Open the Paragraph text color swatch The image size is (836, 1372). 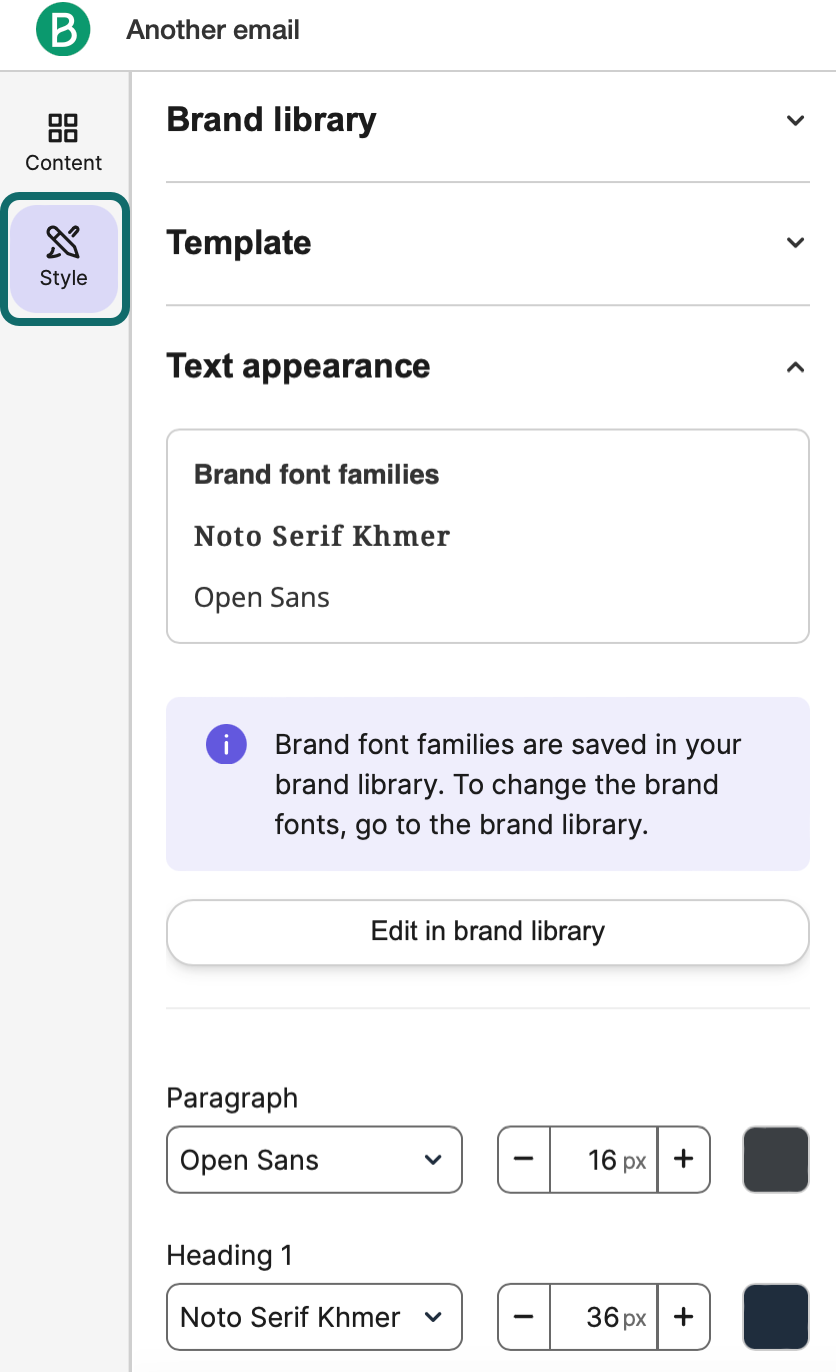pyautogui.click(x=775, y=1159)
